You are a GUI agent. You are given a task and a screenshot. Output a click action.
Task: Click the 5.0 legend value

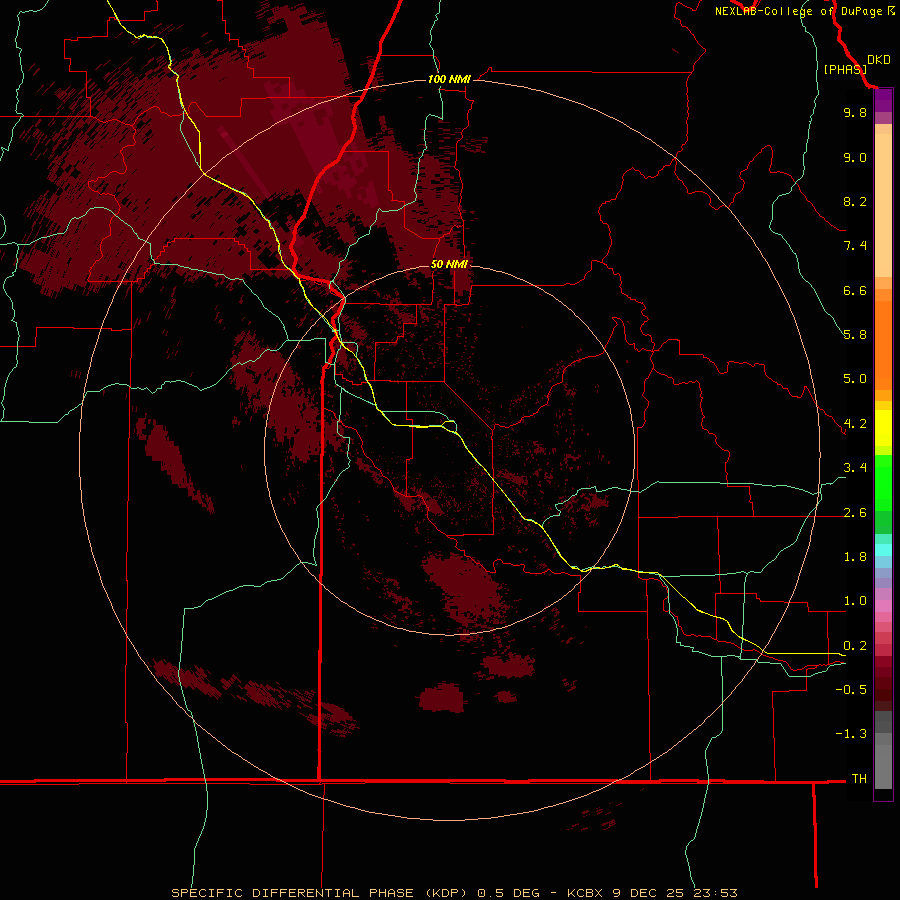[855, 379]
